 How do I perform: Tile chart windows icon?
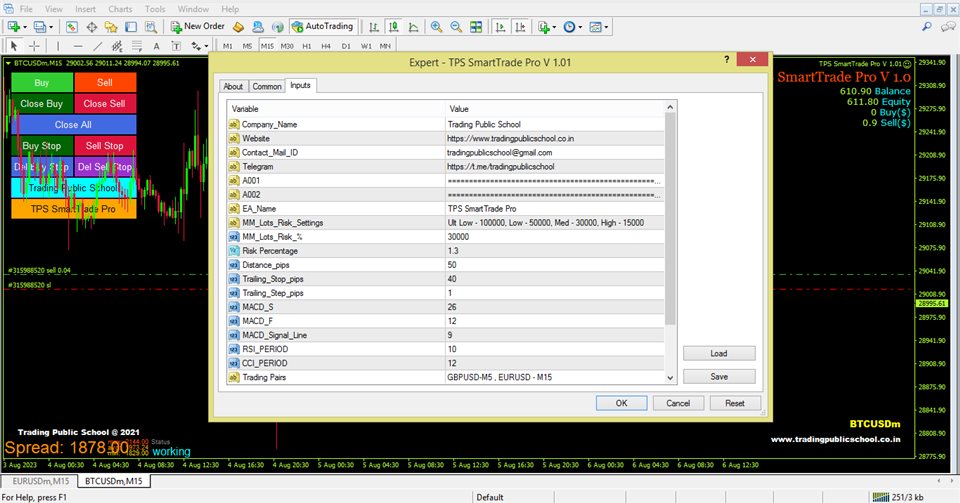pos(476,27)
